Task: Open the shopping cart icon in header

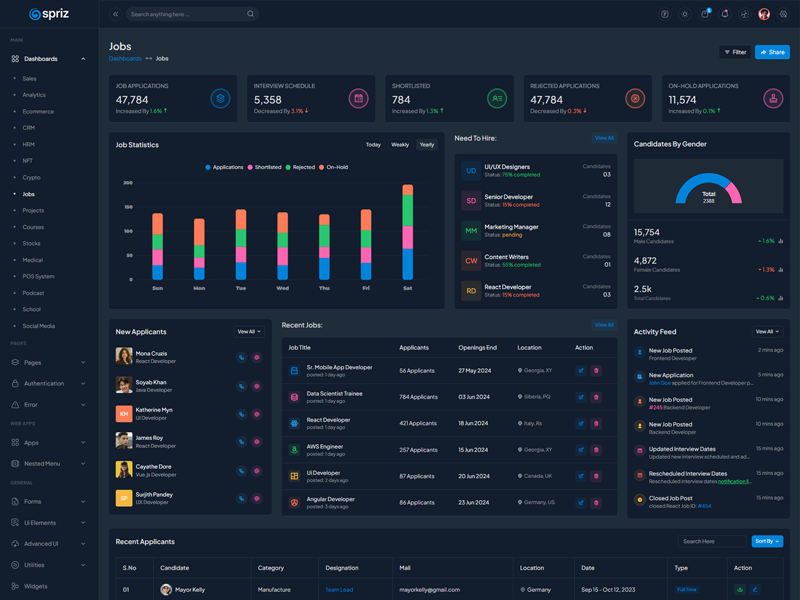Action: pos(705,14)
